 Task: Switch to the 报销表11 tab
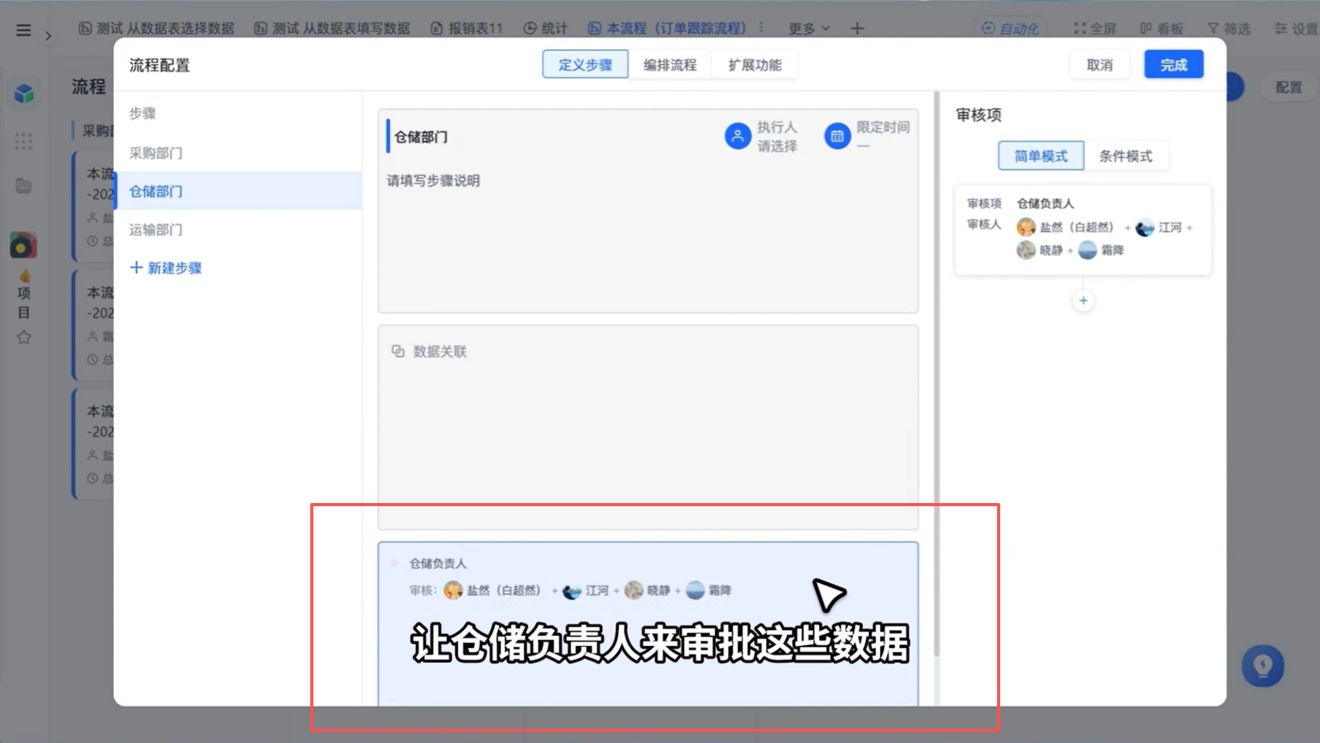click(x=466, y=28)
